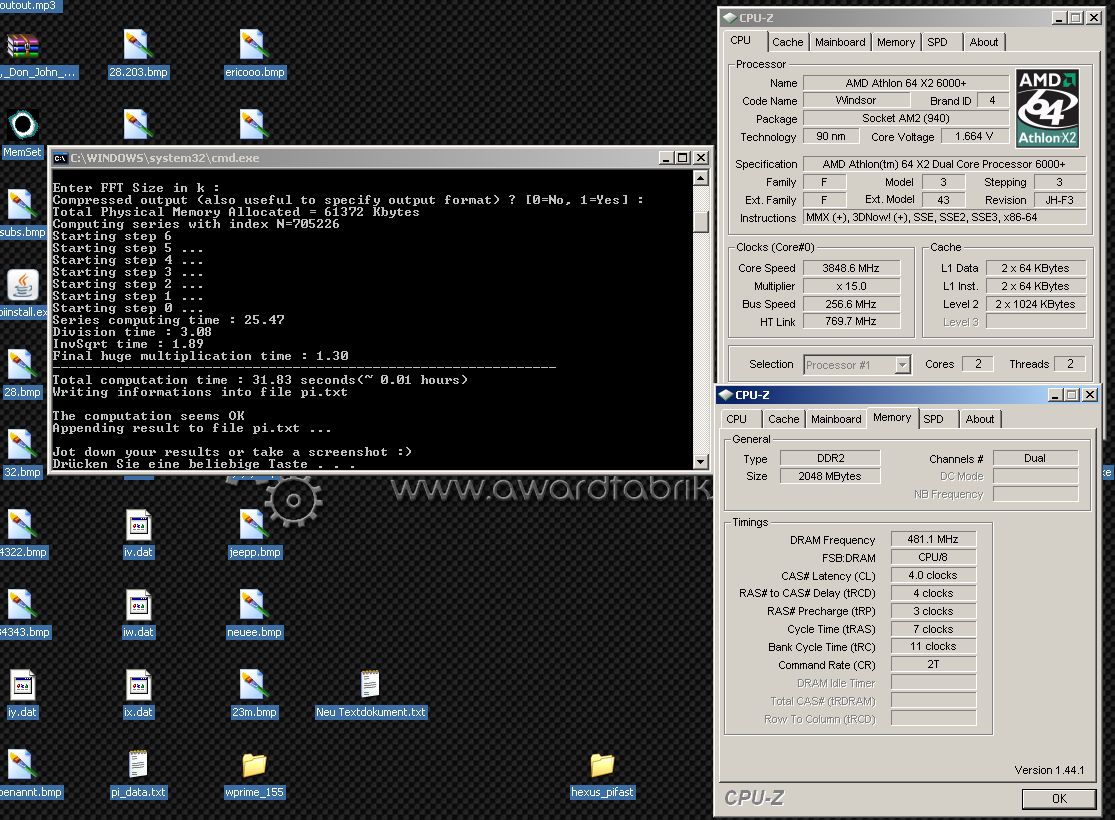
Task: Open Mainboard tab in lower CPU-Z window
Action: [x=836, y=419]
